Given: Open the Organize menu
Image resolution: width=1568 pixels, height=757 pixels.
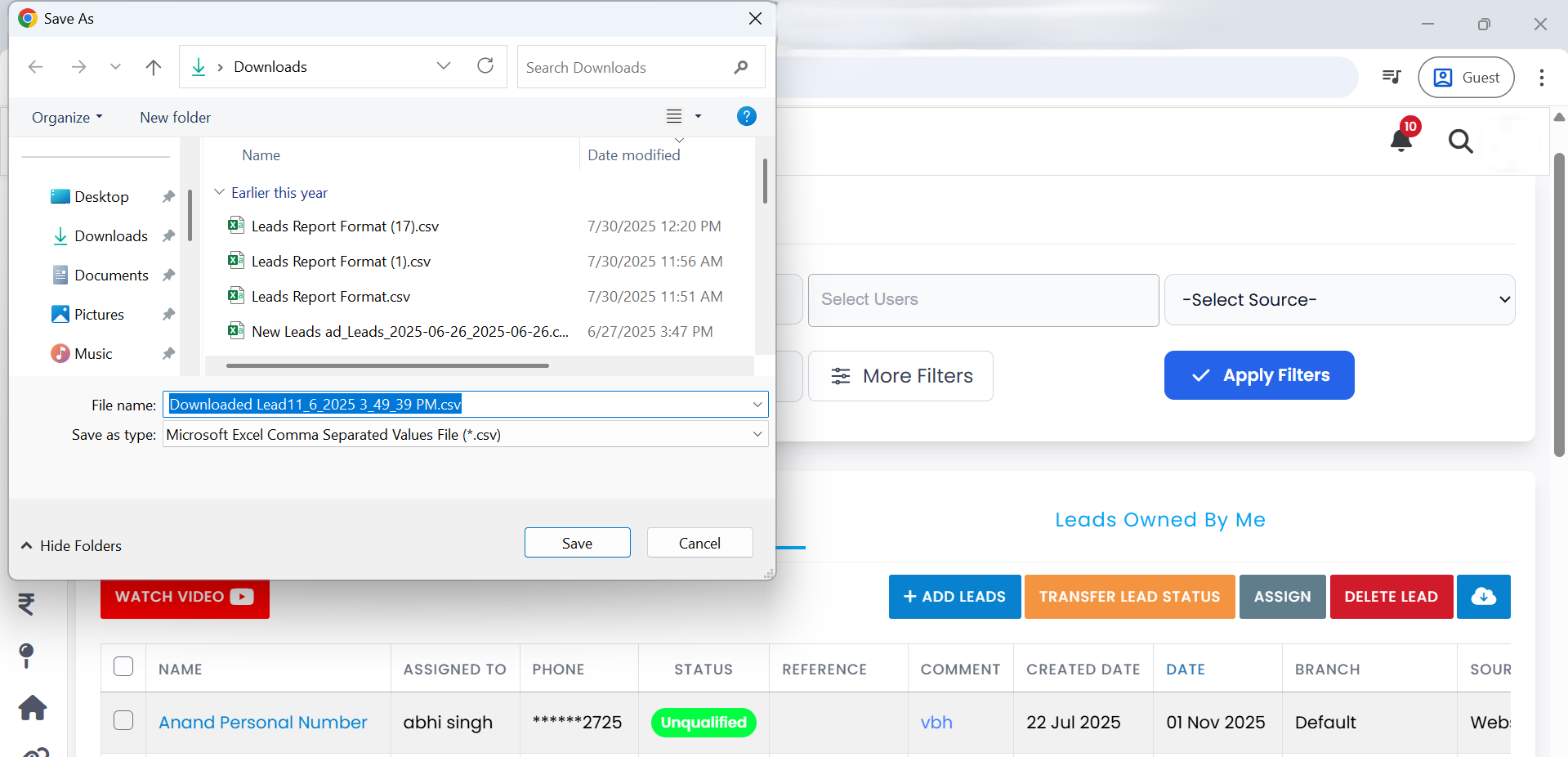Looking at the screenshot, I should point(66,117).
